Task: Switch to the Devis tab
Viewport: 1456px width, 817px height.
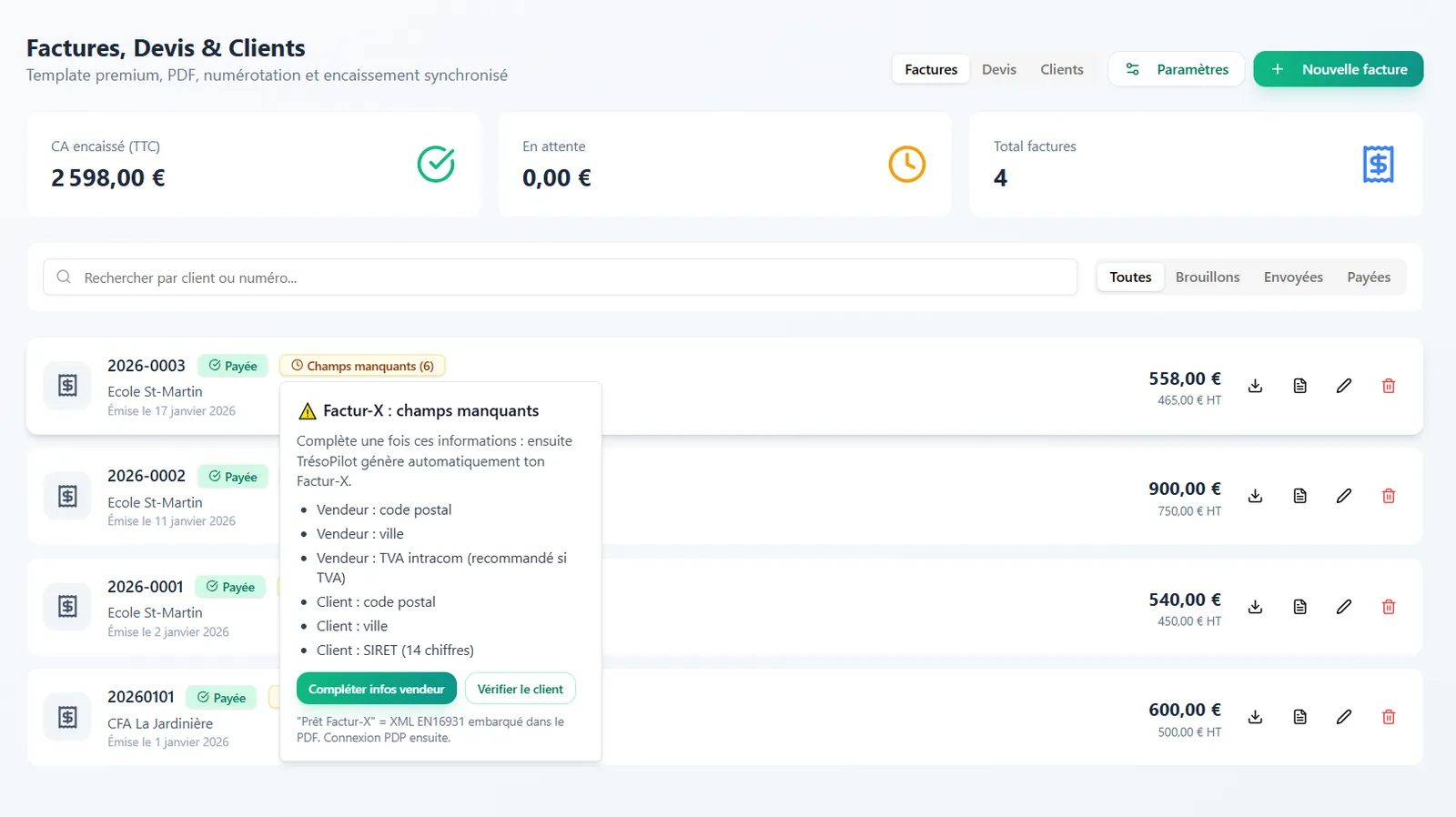Action: click(x=998, y=69)
